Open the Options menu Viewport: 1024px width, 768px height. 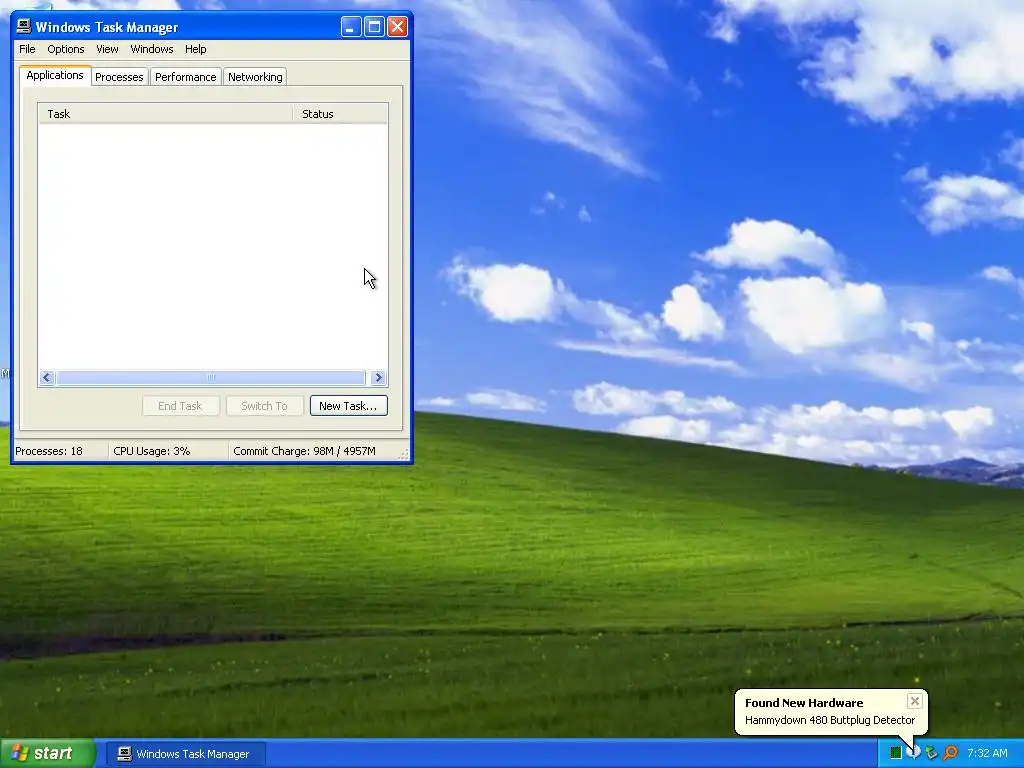pyautogui.click(x=65, y=49)
